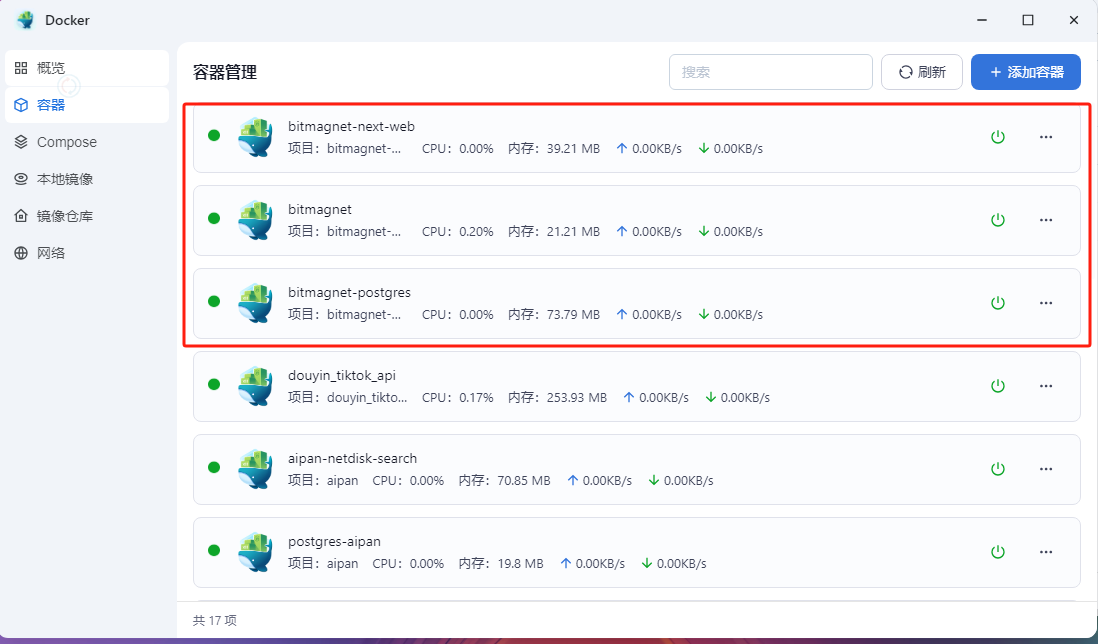
Task: Open more options for bitmagnet row
Action: tap(1046, 220)
